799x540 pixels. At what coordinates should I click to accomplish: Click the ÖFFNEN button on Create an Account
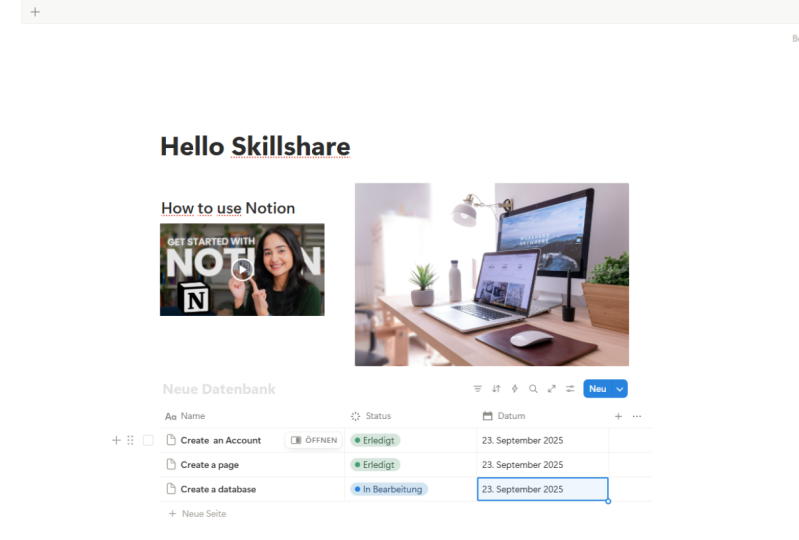pyautogui.click(x=314, y=440)
